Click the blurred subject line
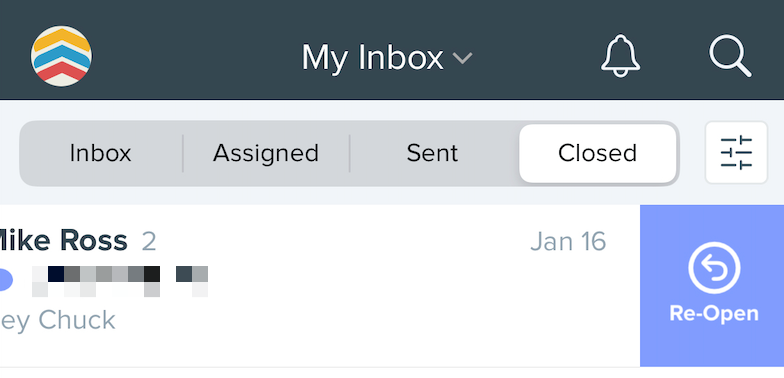The image size is (784, 378). (x=120, y=282)
